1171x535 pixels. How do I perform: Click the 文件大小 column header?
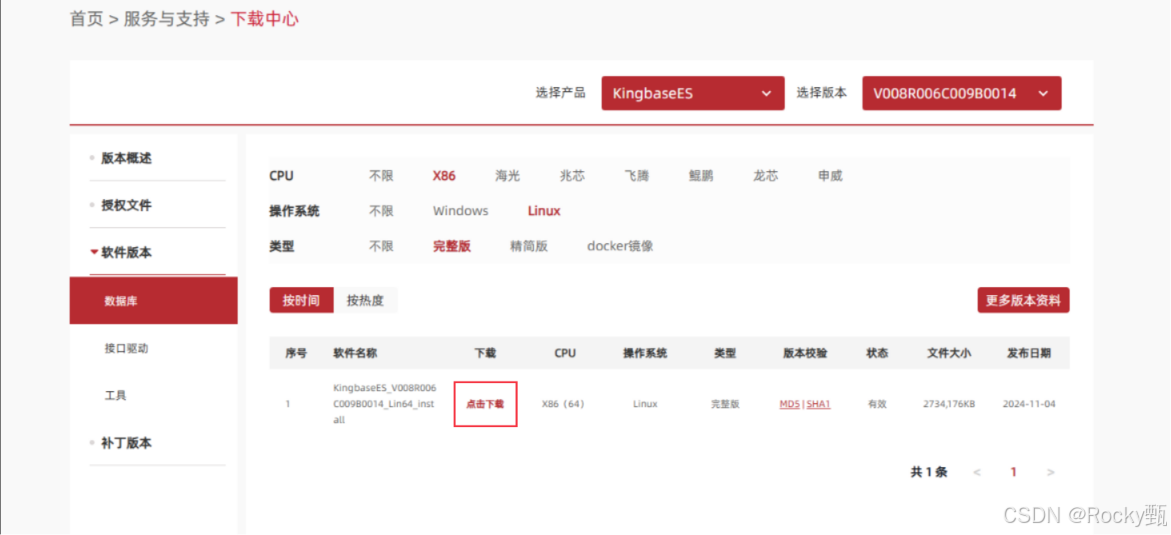949,353
